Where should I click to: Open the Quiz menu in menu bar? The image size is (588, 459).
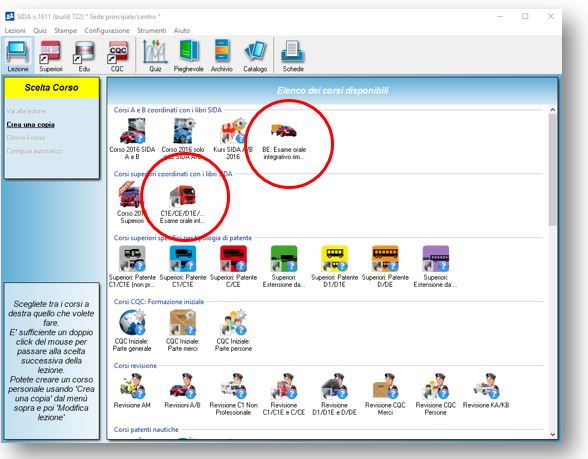[x=40, y=30]
